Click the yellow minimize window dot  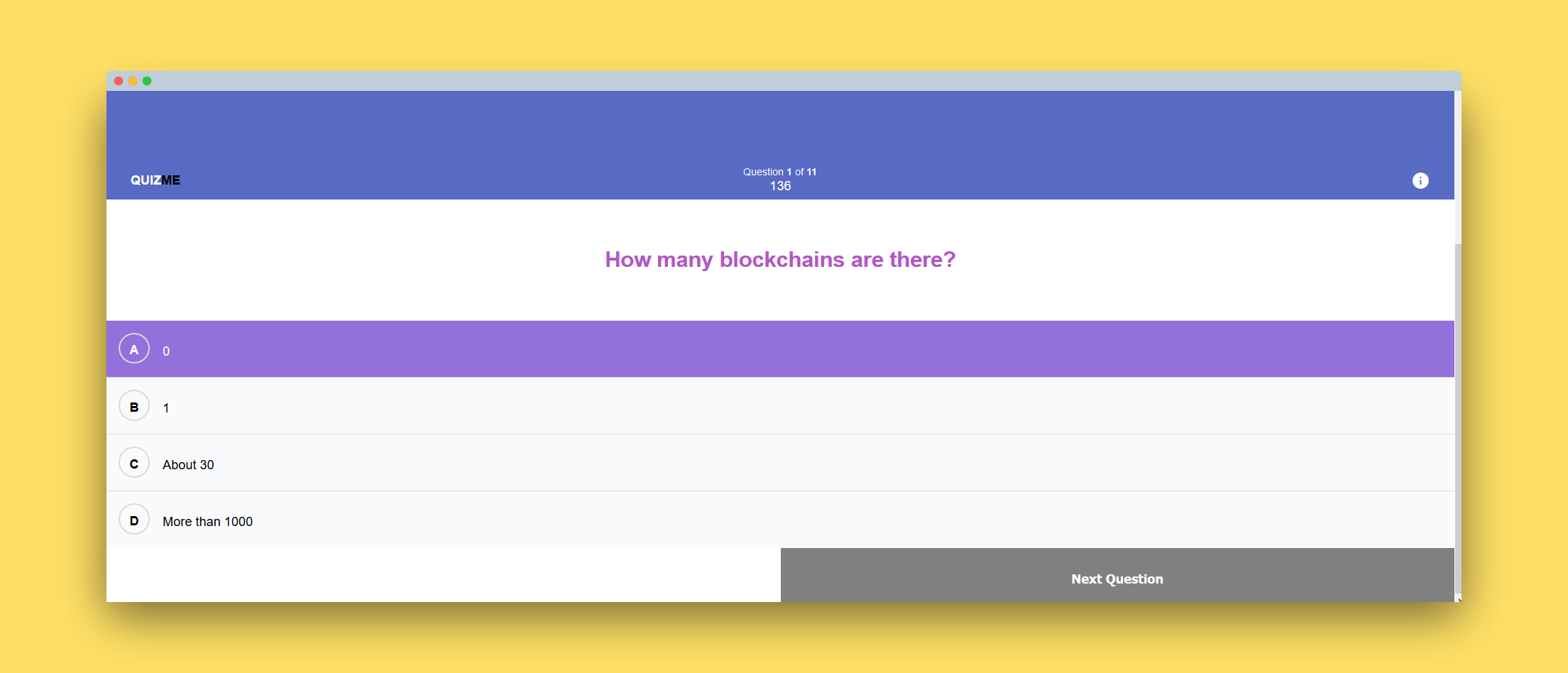click(133, 81)
